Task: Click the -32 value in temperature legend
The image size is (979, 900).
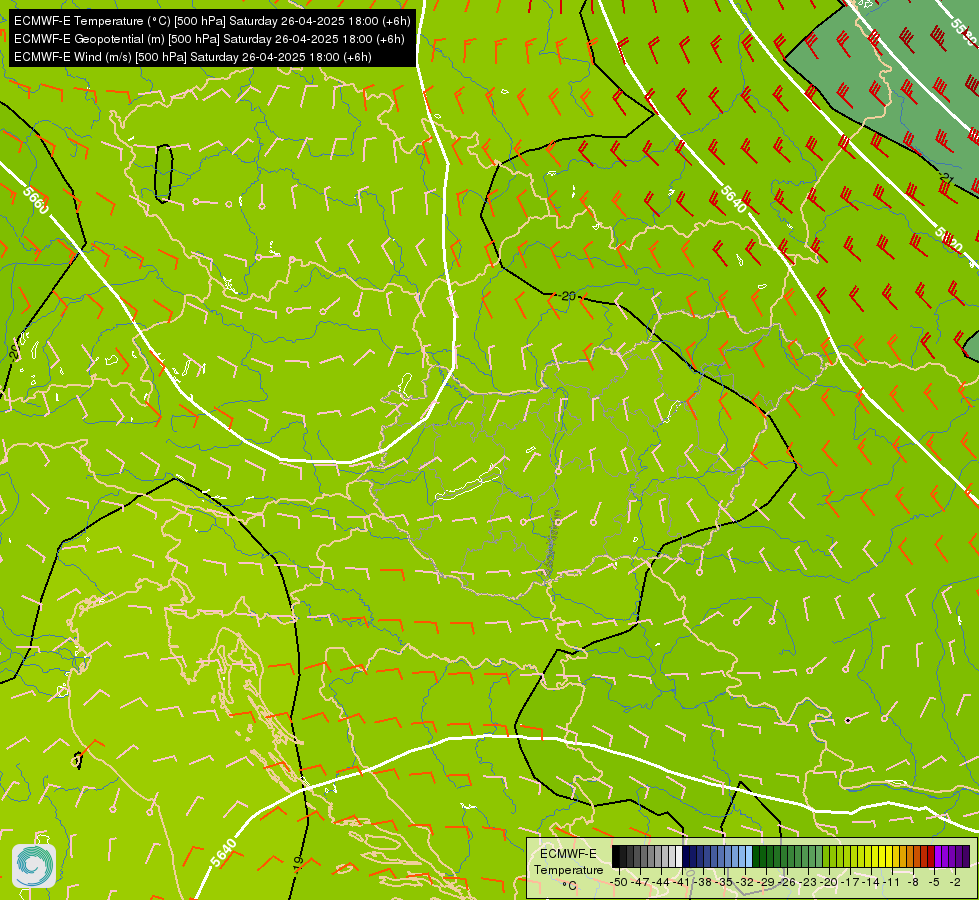Action: (745, 883)
